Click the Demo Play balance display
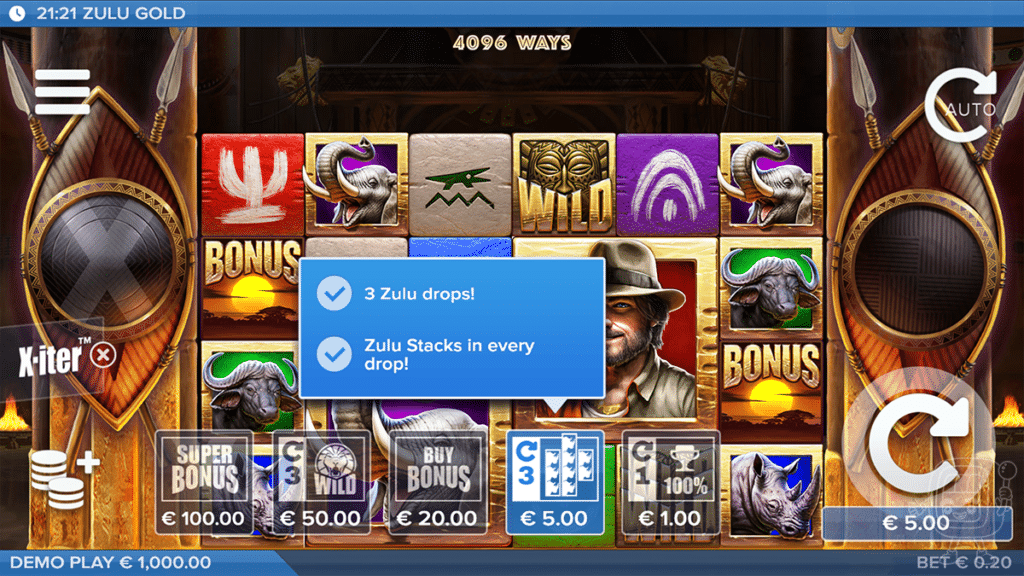Viewport: 1024px width, 576px height. click(x=110, y=562)
